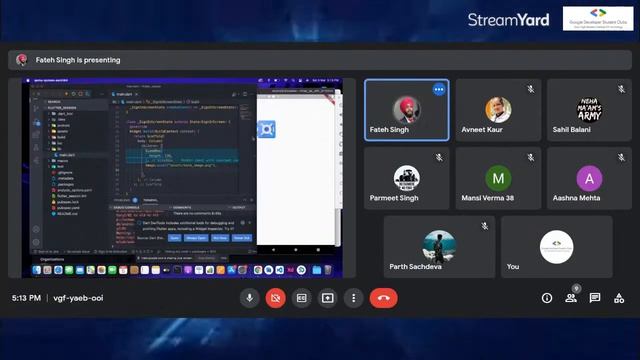Turn on the camera button
640x360 pixels.
[x=276, y=298]
